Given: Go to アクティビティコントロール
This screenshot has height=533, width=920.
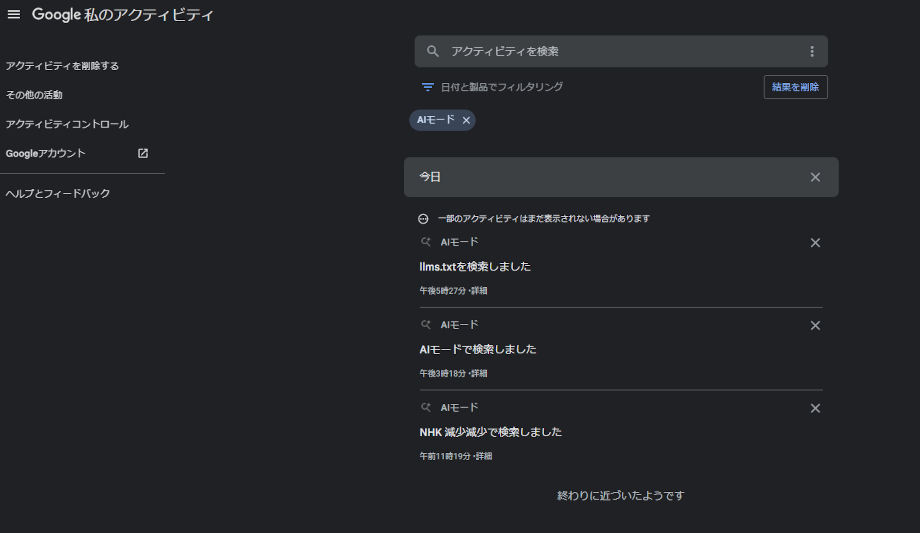Looking at the screenshot, I should (67, 124).
